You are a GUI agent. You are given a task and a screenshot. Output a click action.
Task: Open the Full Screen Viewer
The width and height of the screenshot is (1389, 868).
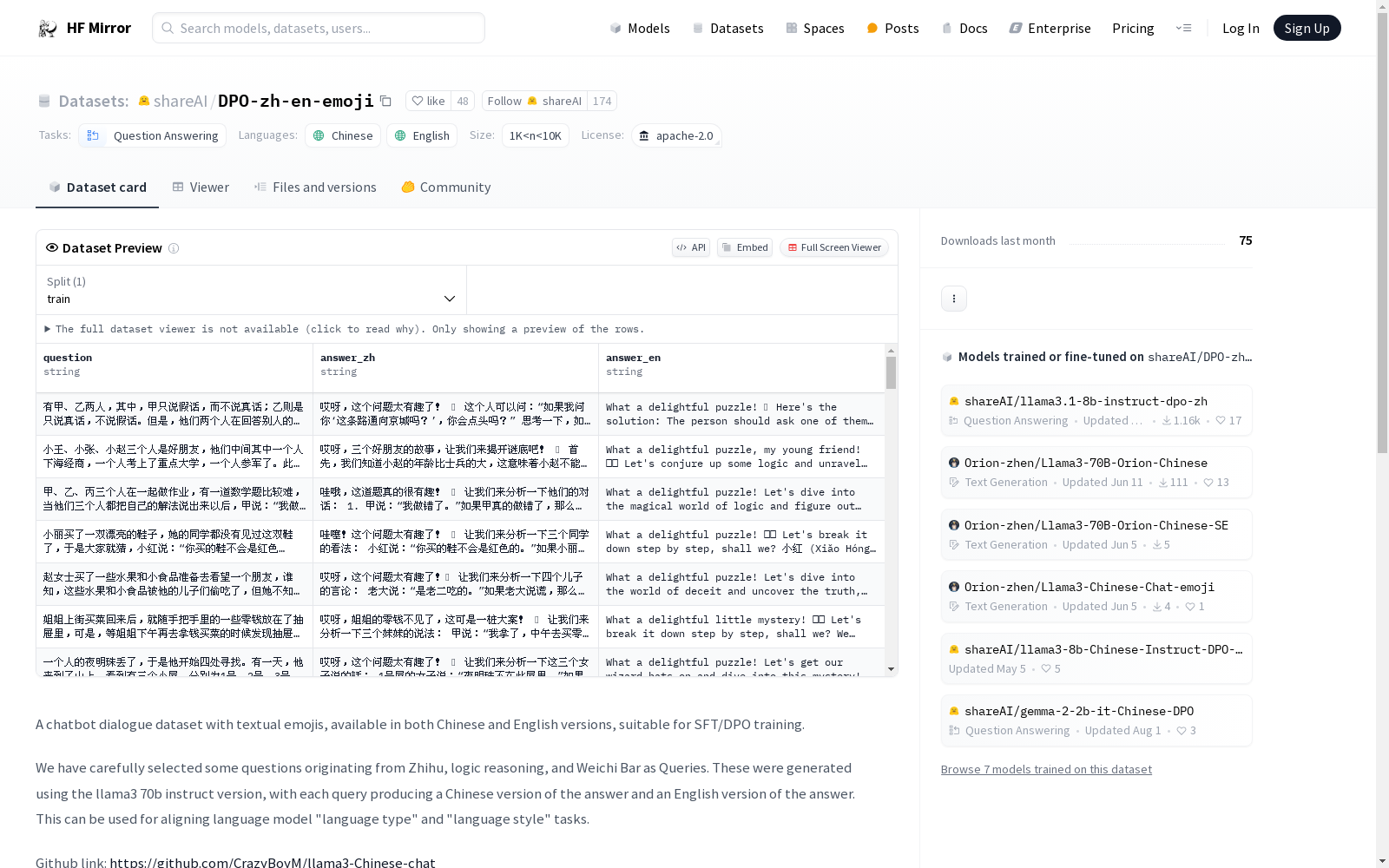point(834,247)
